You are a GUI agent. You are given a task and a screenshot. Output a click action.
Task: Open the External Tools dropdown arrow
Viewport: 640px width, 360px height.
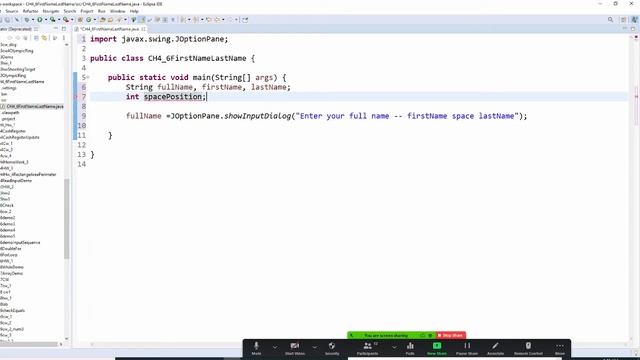click(72, 20)
